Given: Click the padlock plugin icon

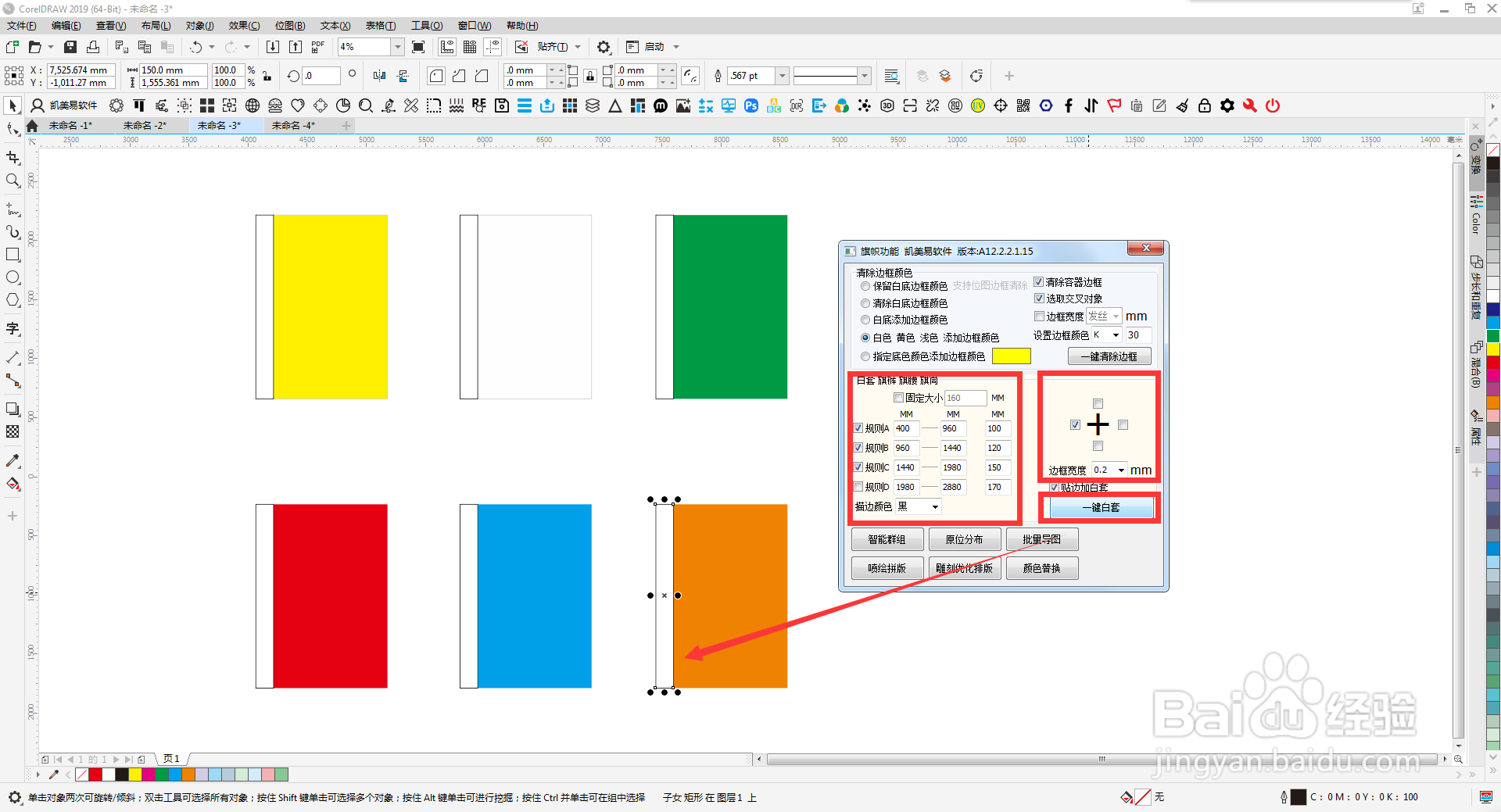Looking at the screenshot, I should pyautogui.click(x=1205, y=106).
